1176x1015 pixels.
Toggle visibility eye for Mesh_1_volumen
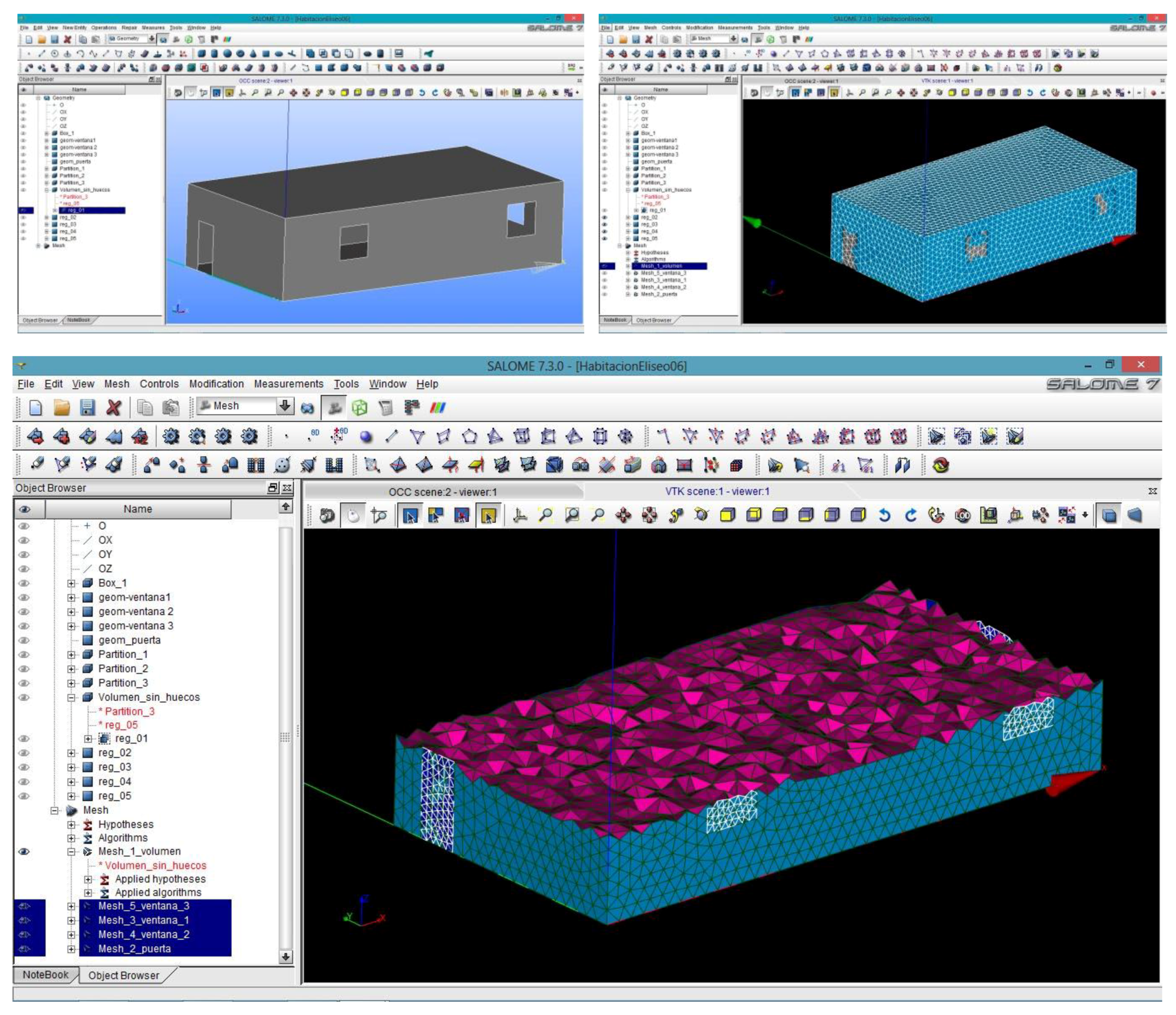pos(24,852)
